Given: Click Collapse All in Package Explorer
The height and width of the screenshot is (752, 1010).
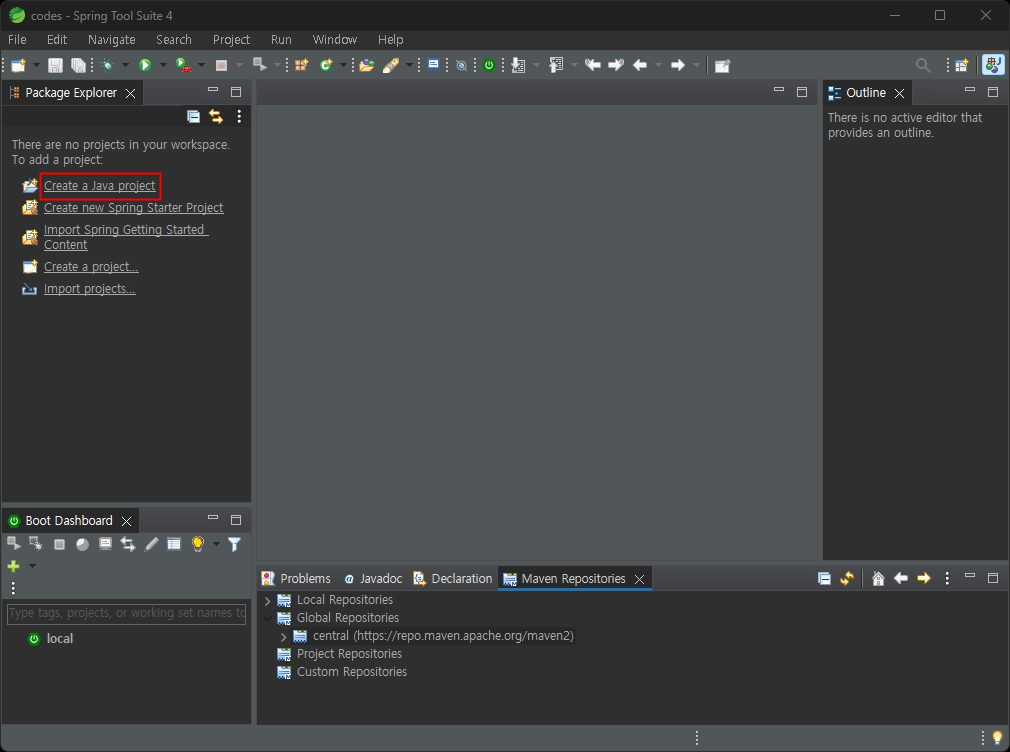Looking at the screenshot, I should pos(193,116).
